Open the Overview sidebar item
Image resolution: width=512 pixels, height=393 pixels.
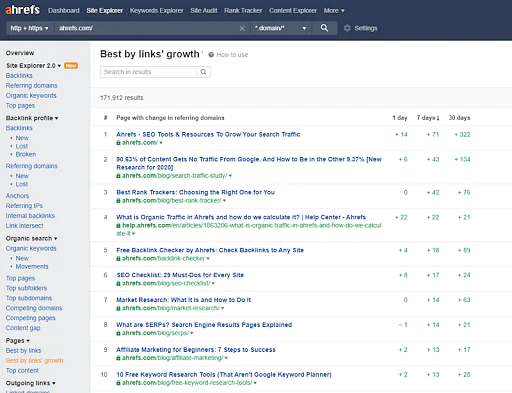point(20,53)
